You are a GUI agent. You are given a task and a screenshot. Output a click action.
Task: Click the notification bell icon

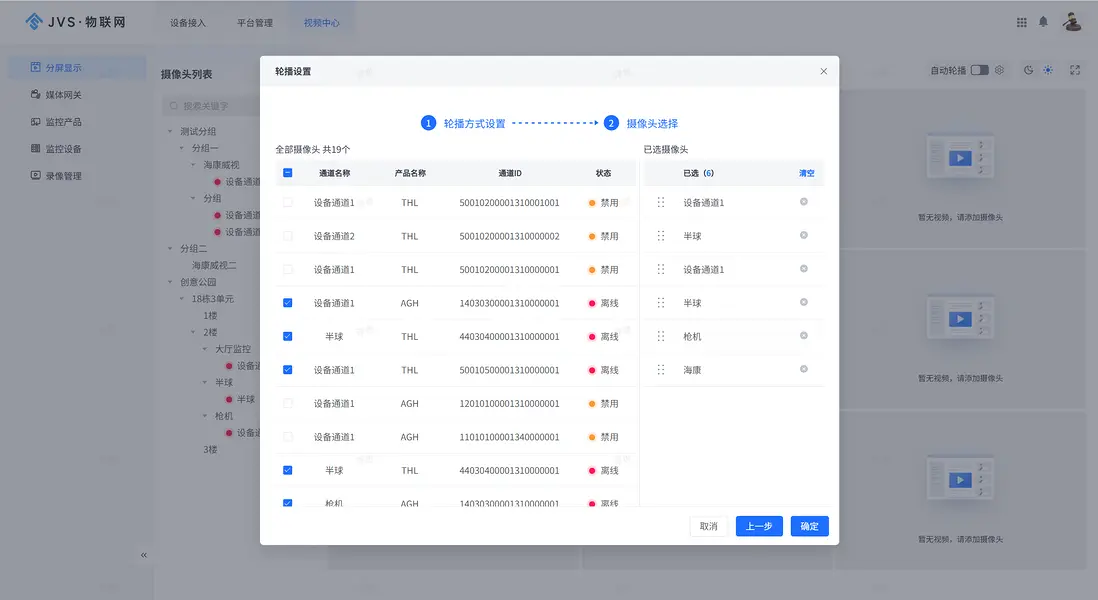pyautogui.click(x=1043, y=22)
